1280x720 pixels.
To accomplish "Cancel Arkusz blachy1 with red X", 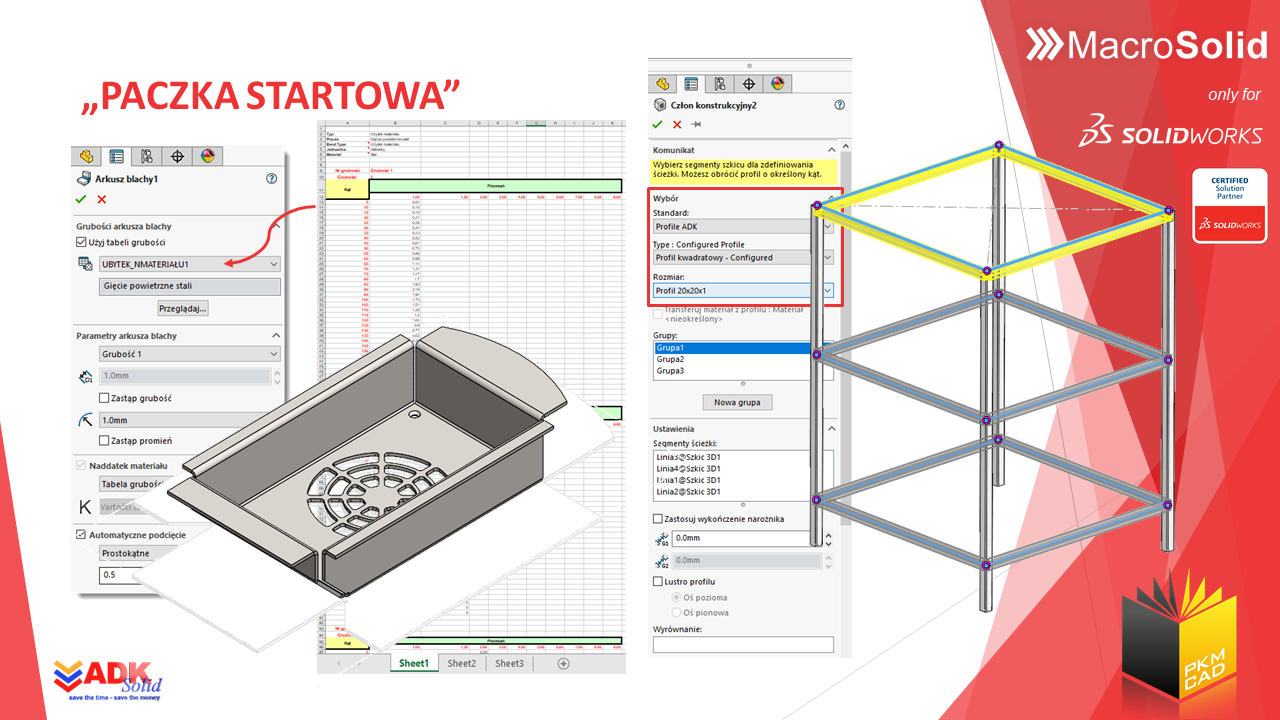I will [101, 199].
